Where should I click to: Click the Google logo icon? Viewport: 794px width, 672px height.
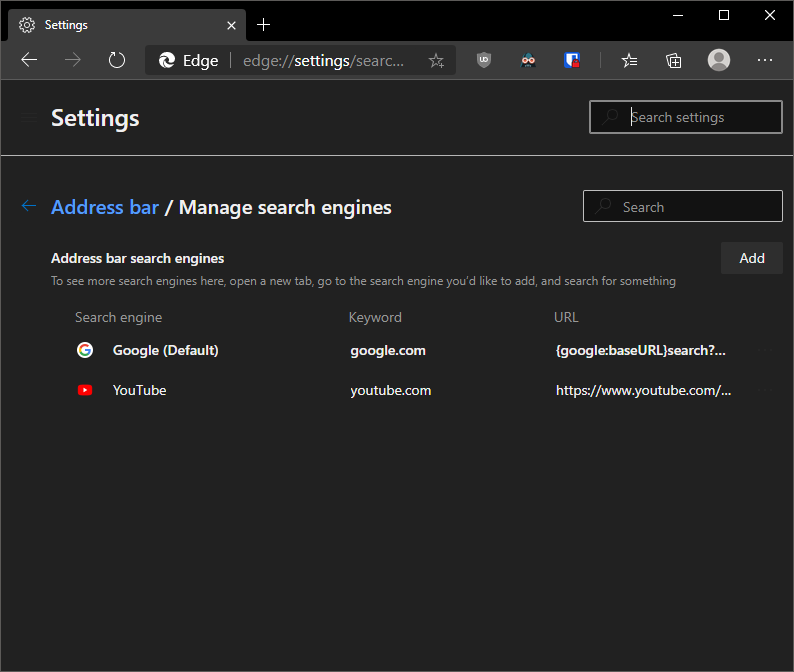point(85,350)
